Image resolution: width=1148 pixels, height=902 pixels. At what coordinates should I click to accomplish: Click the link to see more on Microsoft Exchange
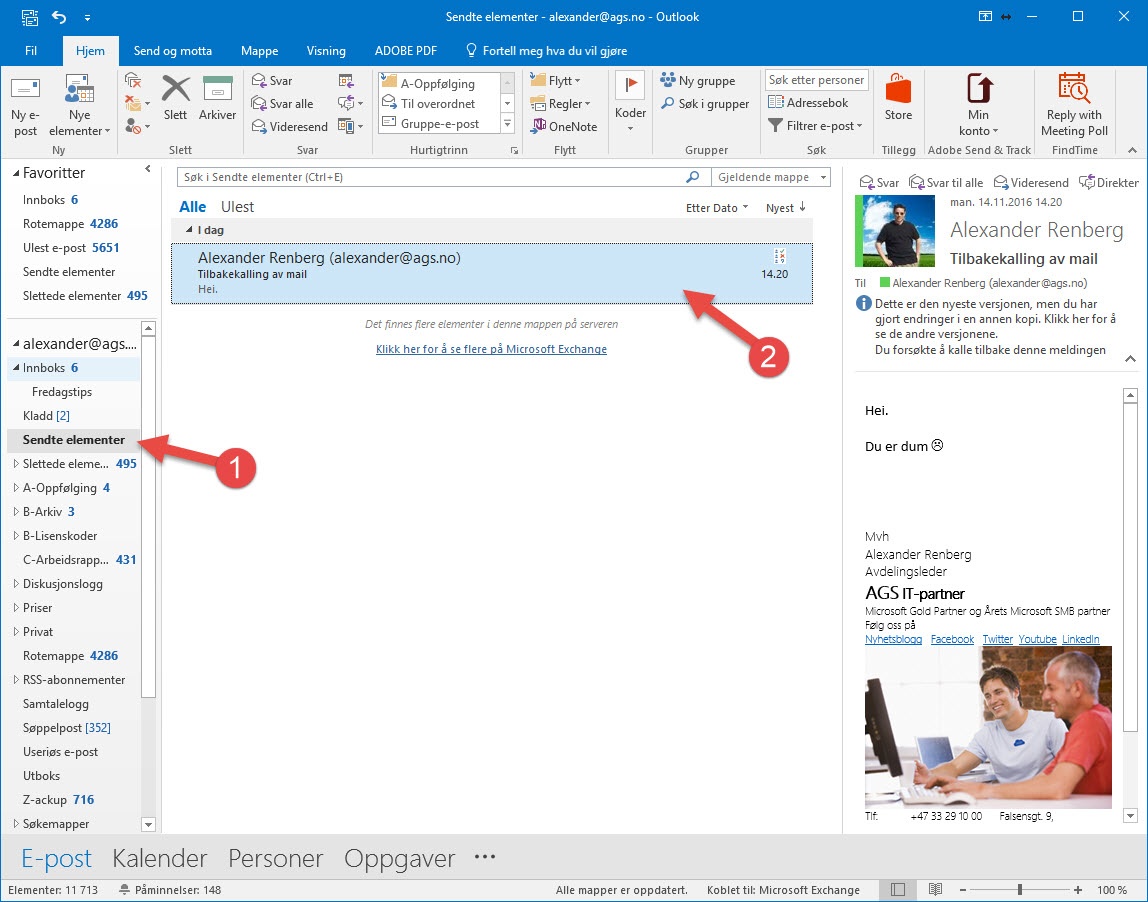(x=491, y=349)
